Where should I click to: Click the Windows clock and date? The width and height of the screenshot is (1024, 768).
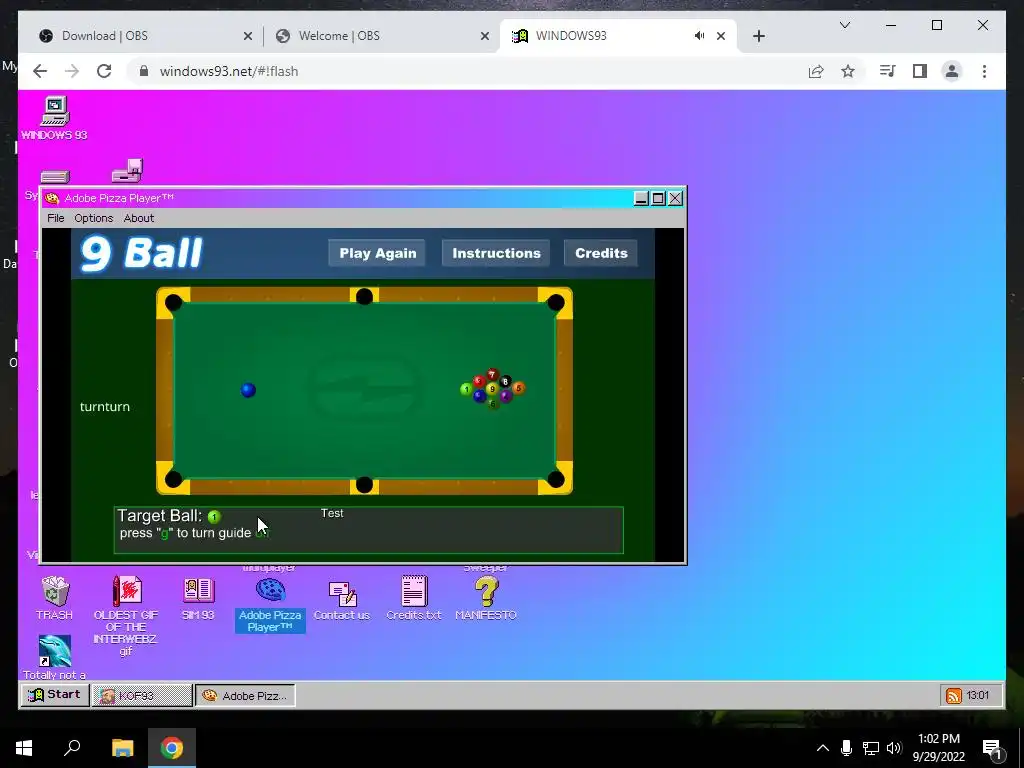click(x=938, y=748)
